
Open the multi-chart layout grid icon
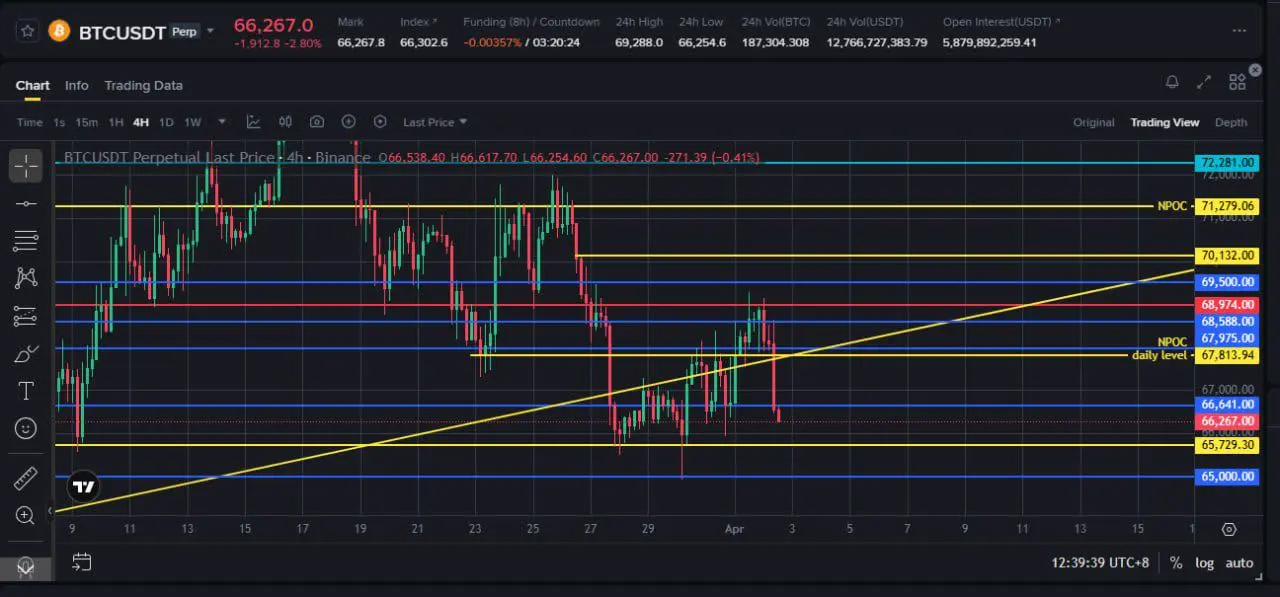pyautogui.click(x=1237, y=82)
